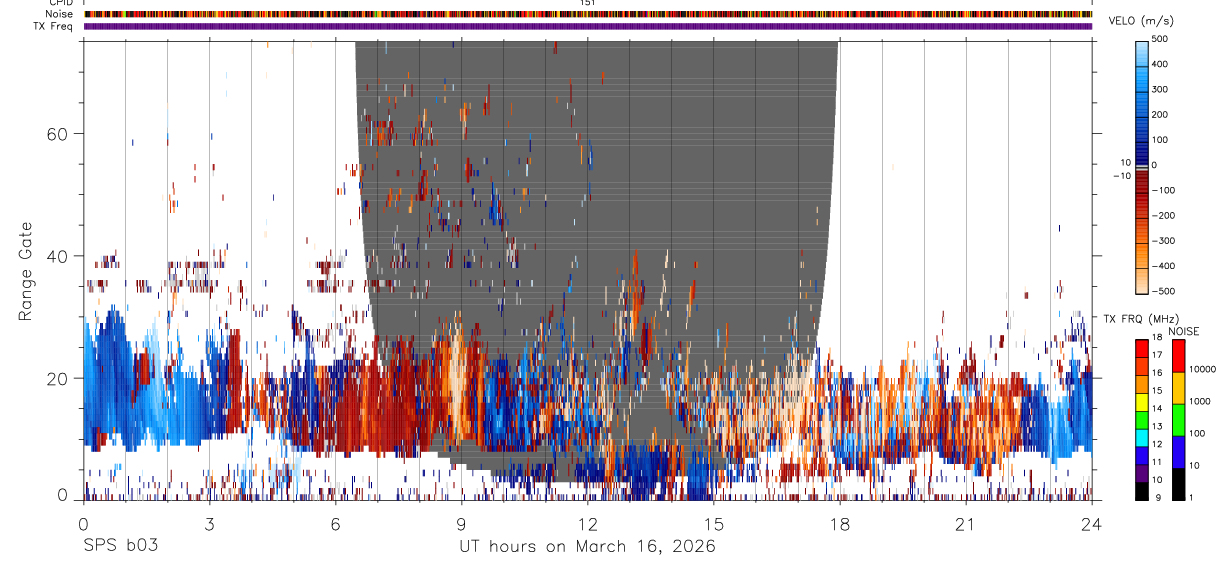This screenshot has height=567, width=1228.
Task: Click the '14' label on TX FRQ scale
Action: coord(1158,409)
